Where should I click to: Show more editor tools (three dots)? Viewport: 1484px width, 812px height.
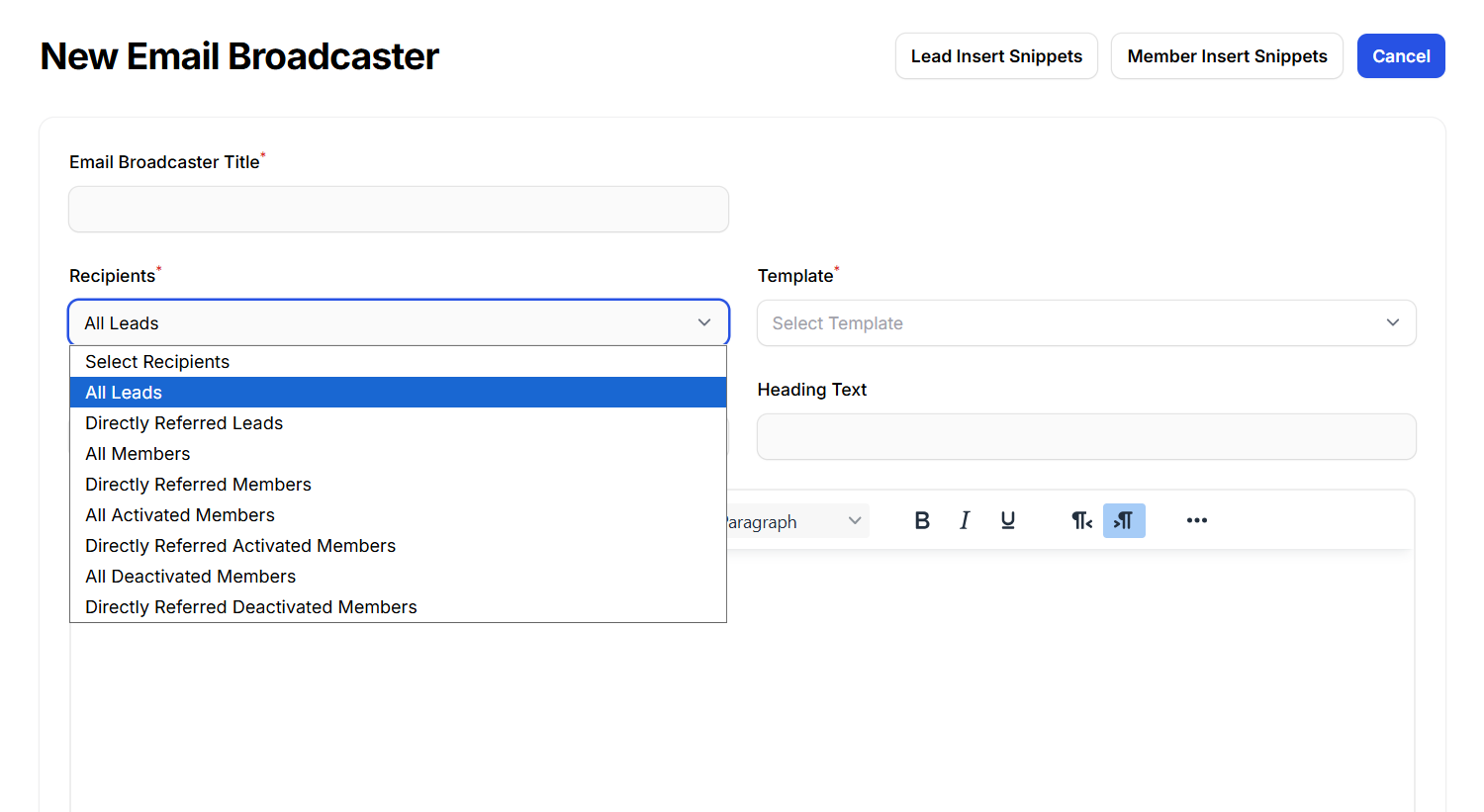(1196, 520)
